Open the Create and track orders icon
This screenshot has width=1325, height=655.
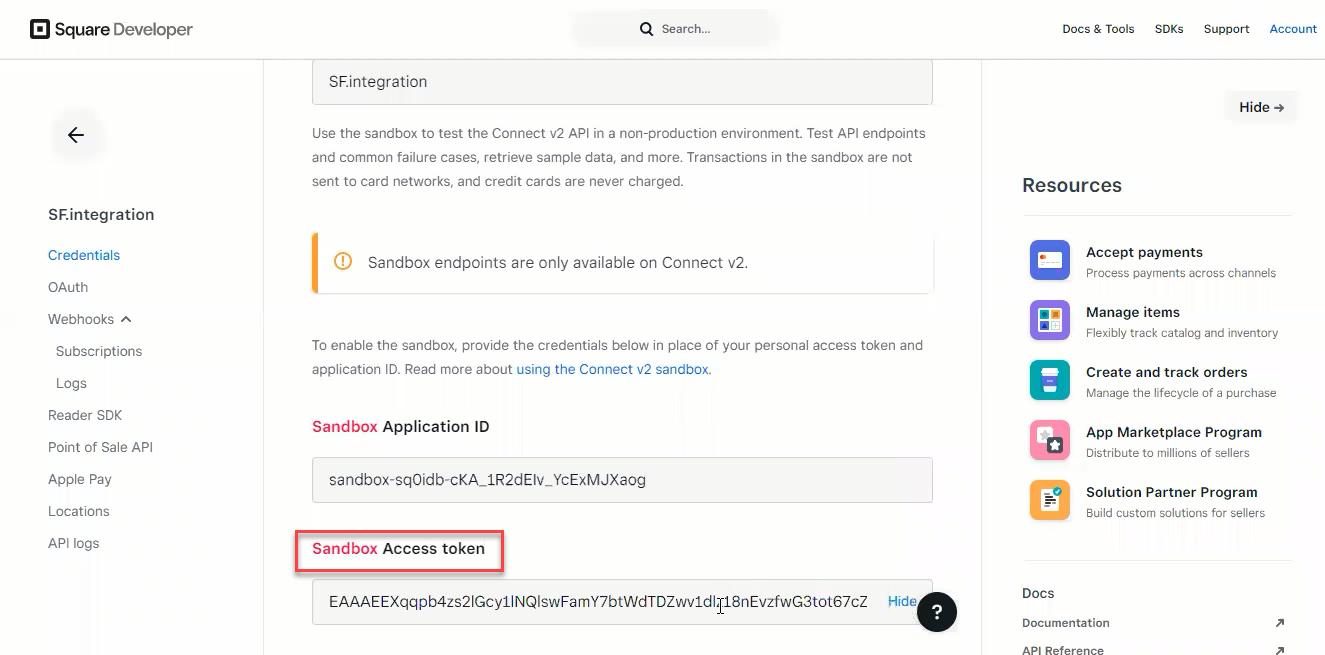point(1050,380)
